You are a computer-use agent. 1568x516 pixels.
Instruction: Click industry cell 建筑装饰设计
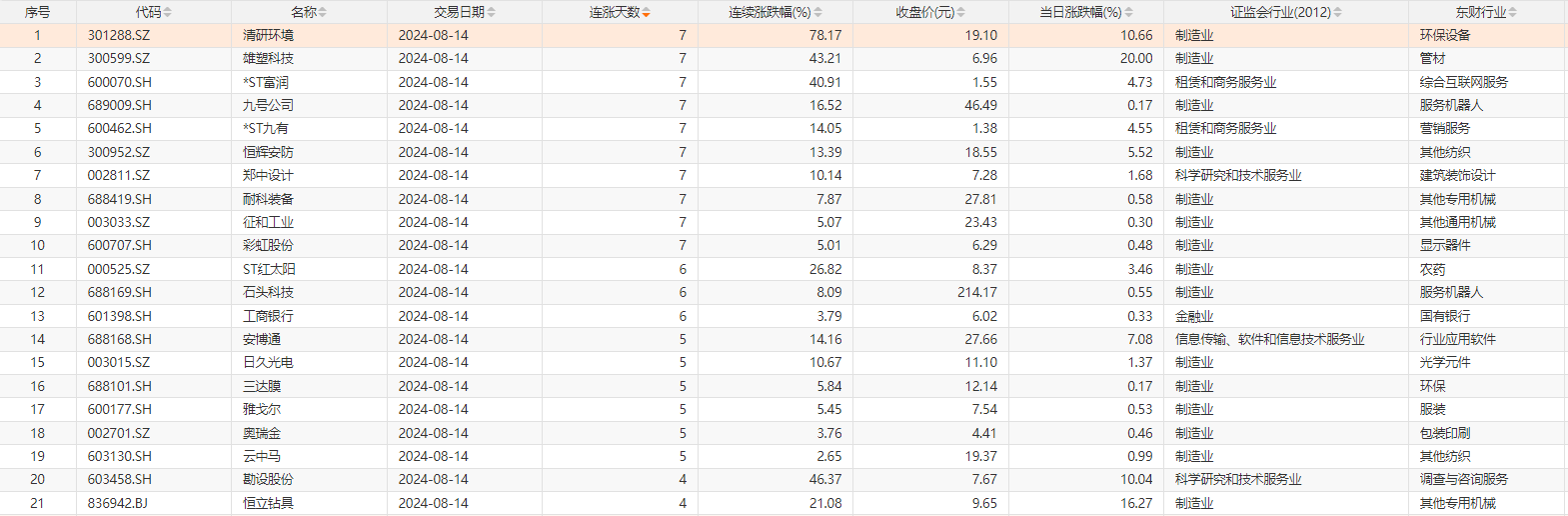coord(1458,175)
